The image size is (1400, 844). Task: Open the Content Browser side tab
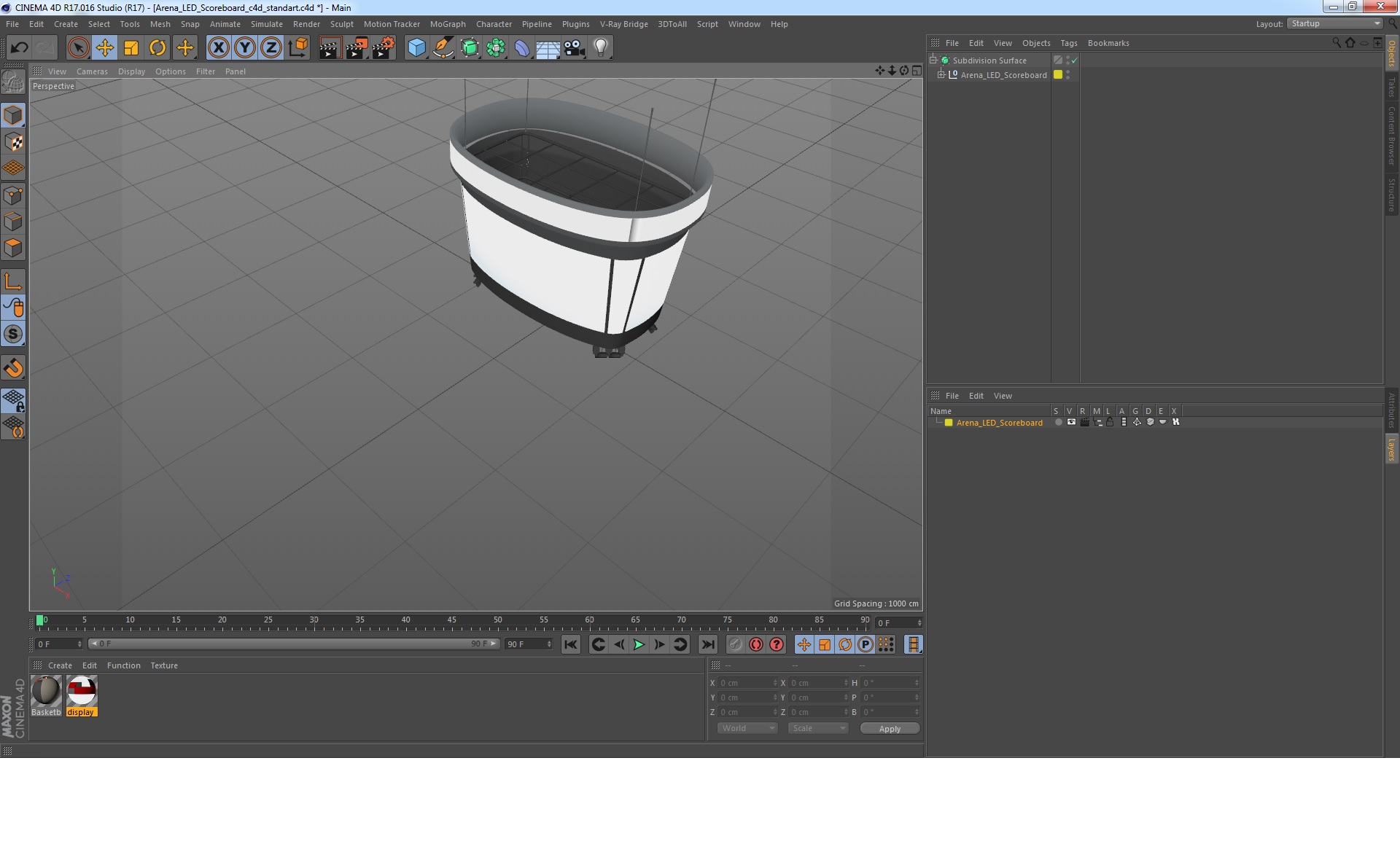(x=1392, y=136)
